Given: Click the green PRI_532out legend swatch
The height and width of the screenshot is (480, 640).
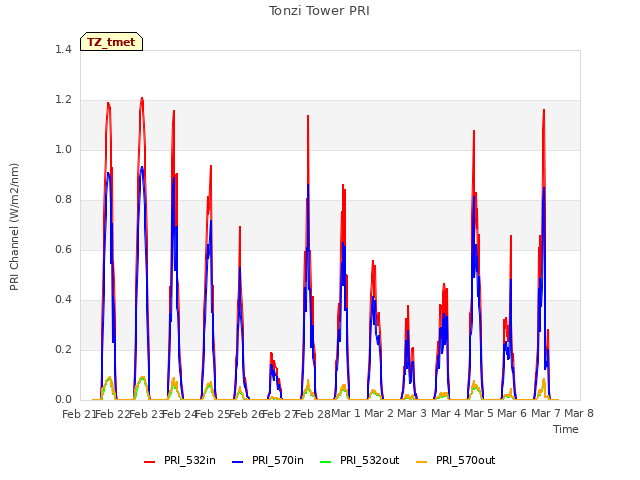Looking at the screenshot, I should coord(325,462).
